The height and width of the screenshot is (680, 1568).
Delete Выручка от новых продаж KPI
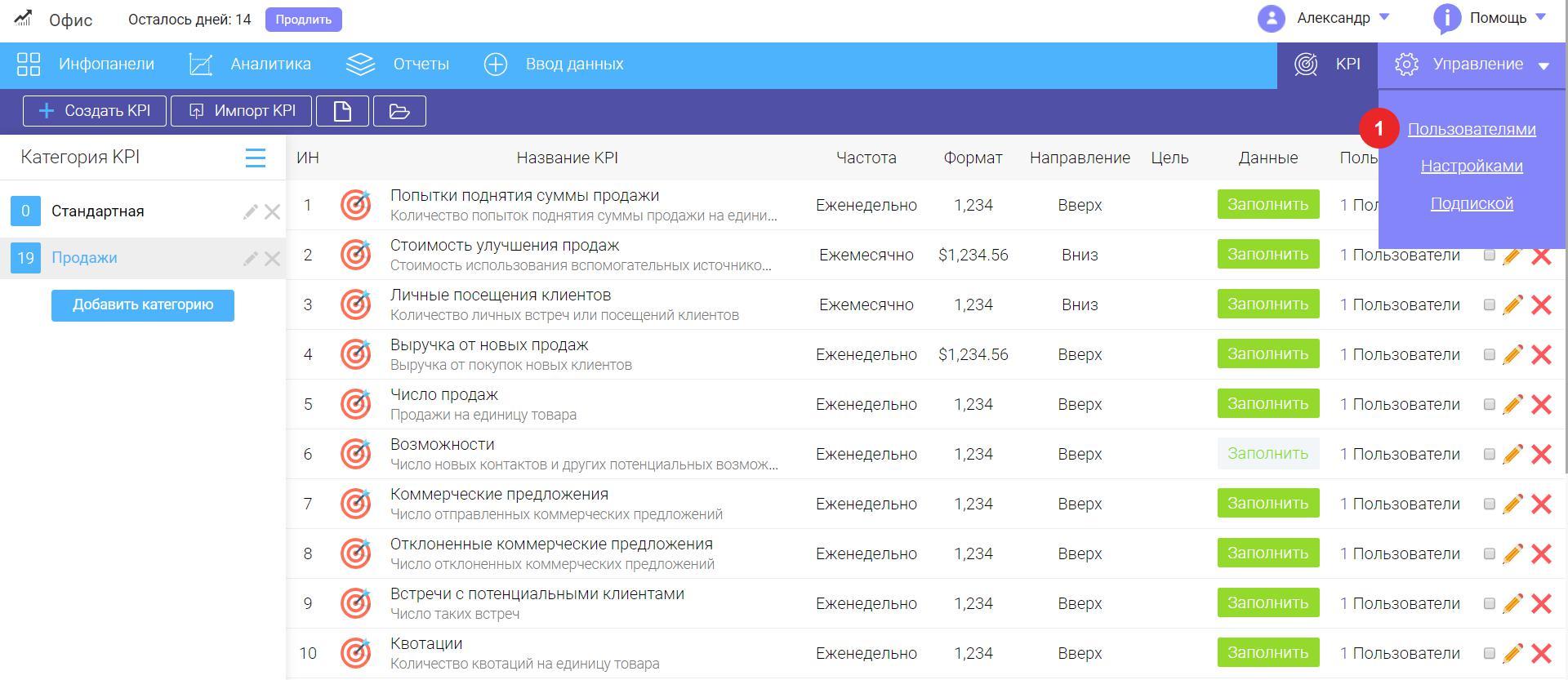tap(1541, 355)
